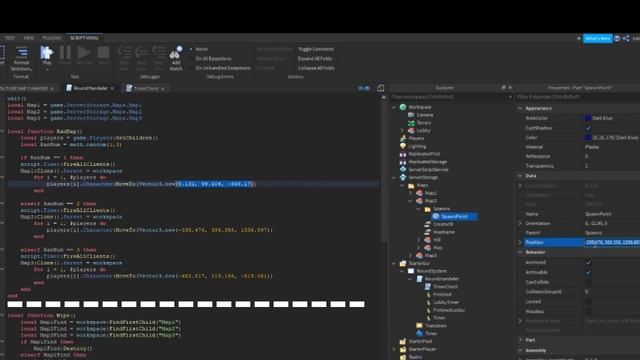Click the ServerScriptService icon in Explorer
Screen dimensions: 640x360
403,169
